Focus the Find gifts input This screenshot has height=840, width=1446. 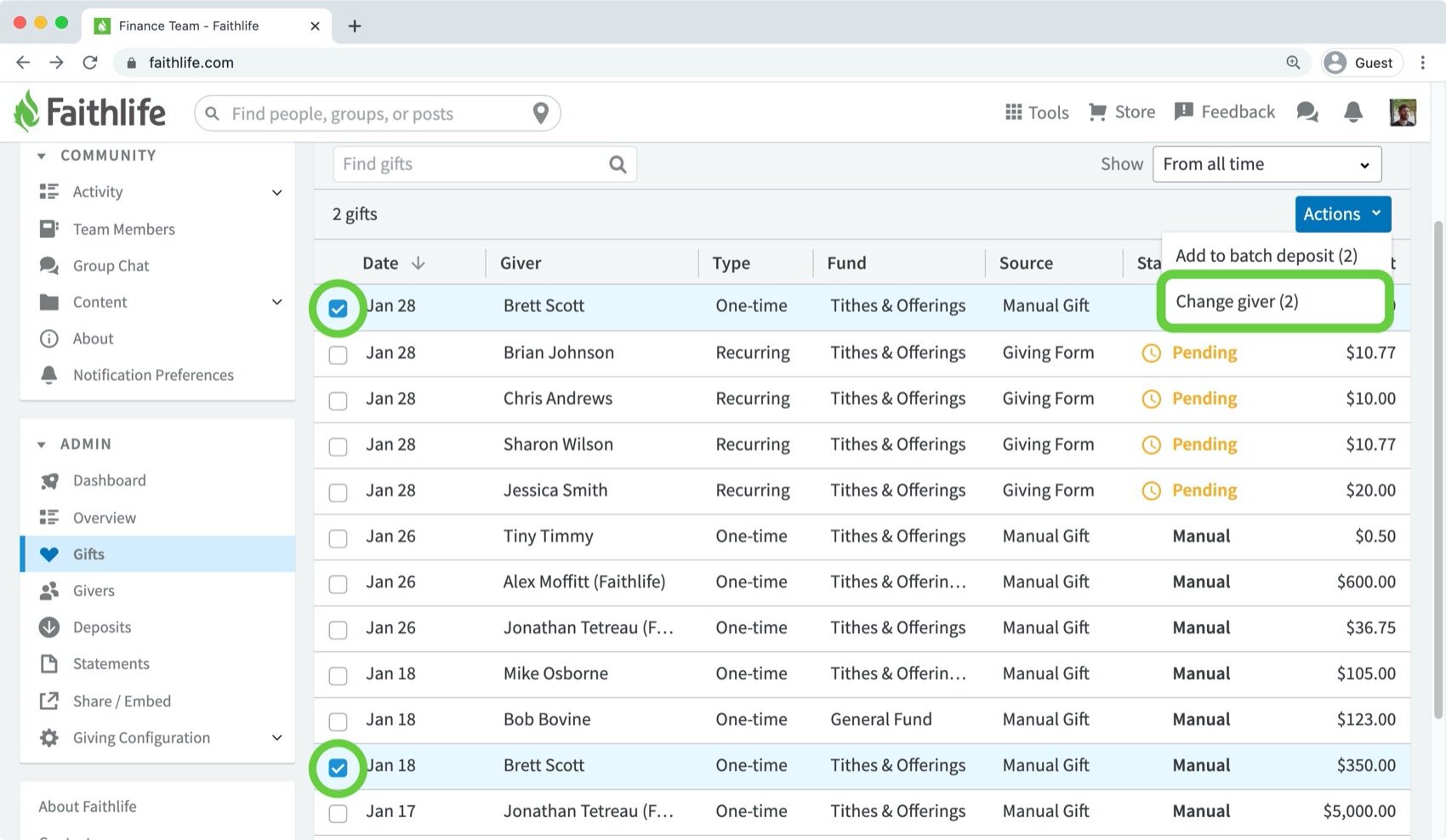click(485, 164)
